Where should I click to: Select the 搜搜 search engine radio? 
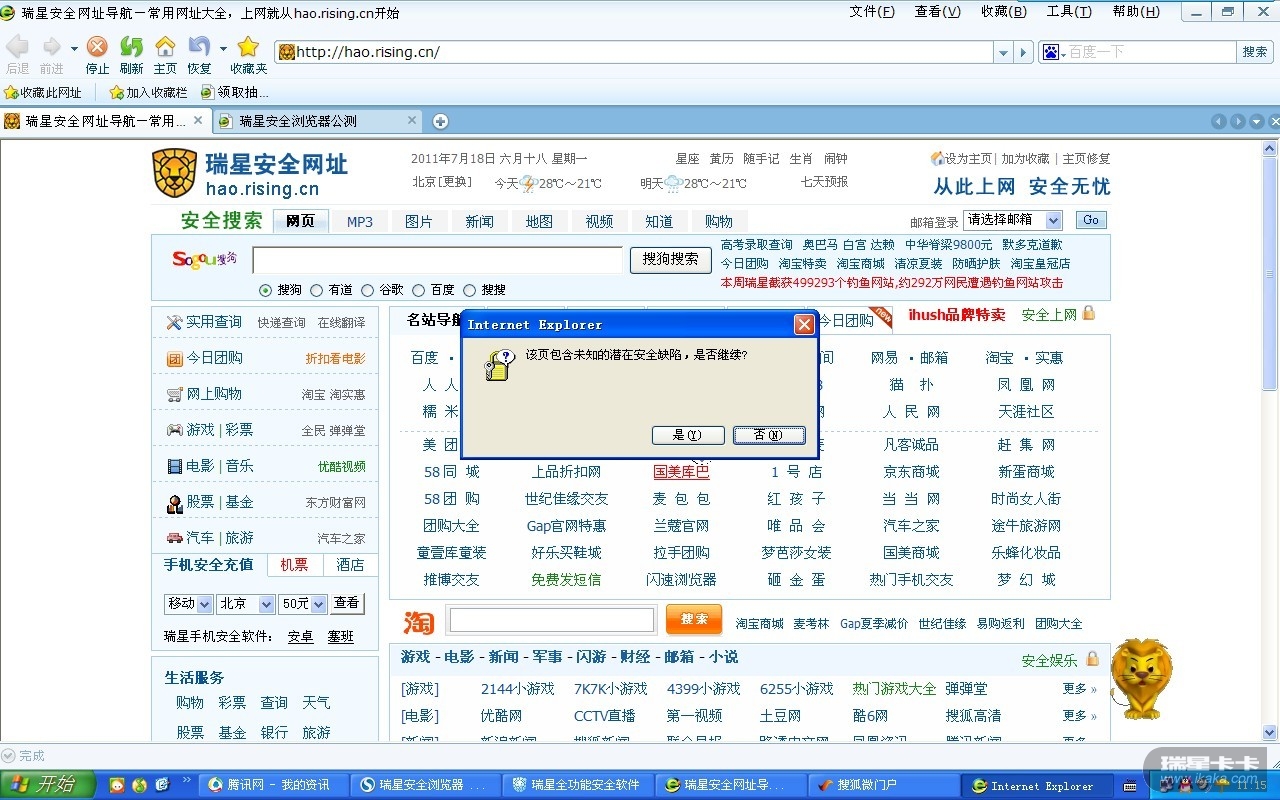click(469, 290)
